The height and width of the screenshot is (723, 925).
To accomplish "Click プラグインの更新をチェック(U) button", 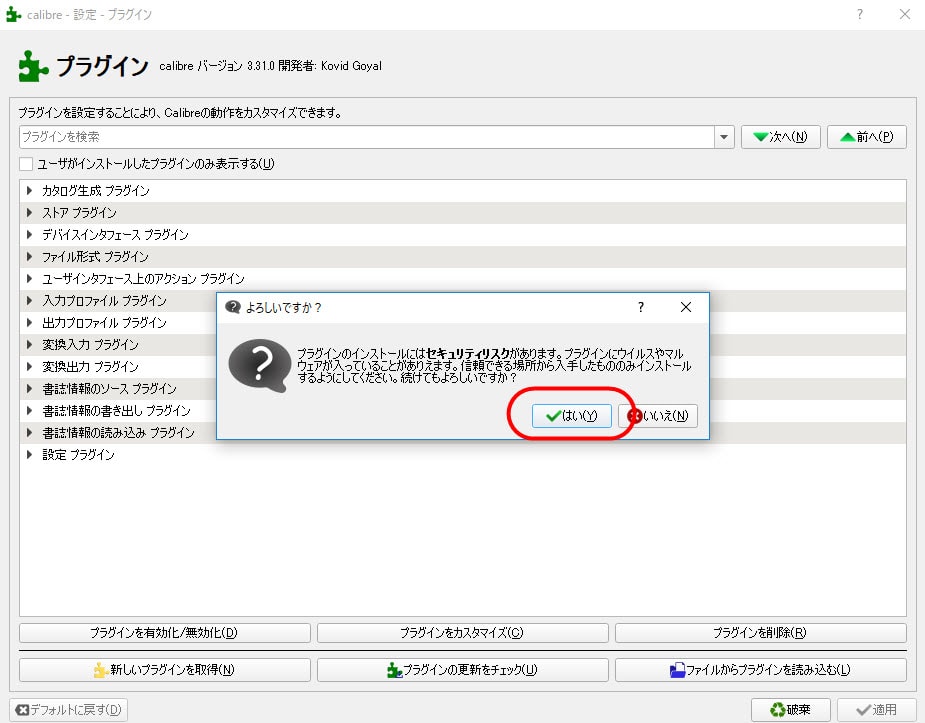I will pyautogui.click(x=462, y=670).
